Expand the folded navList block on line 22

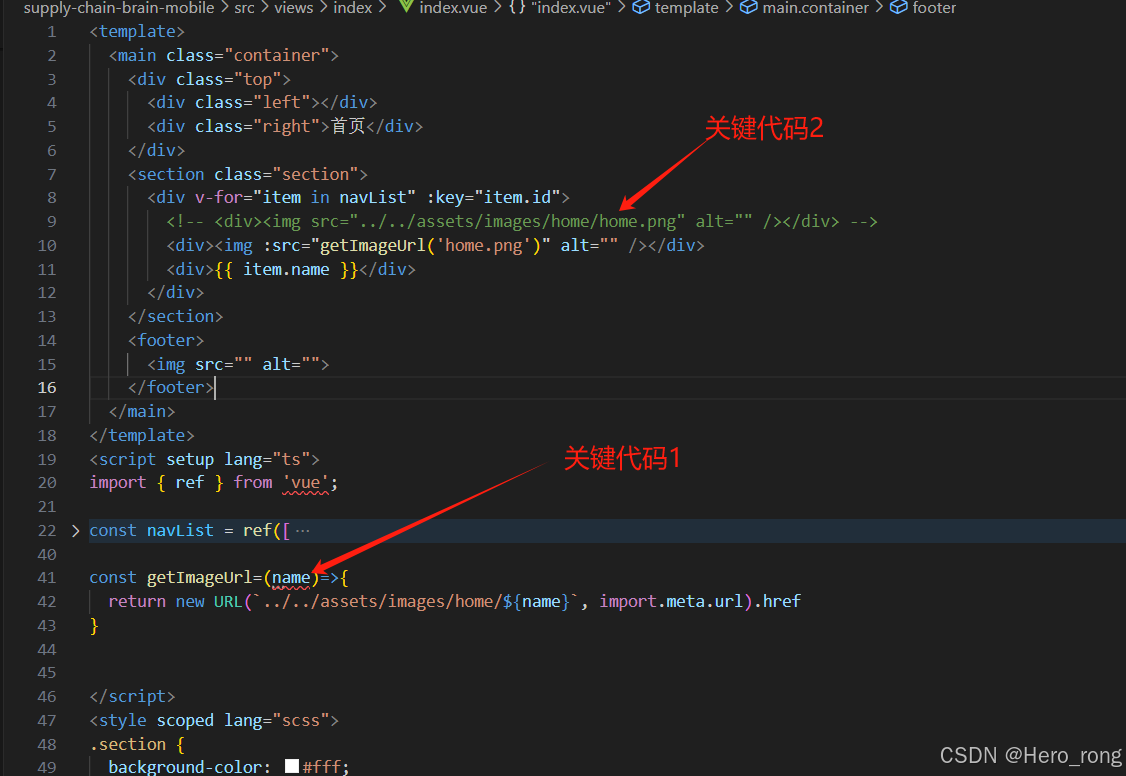click(75, 531)
